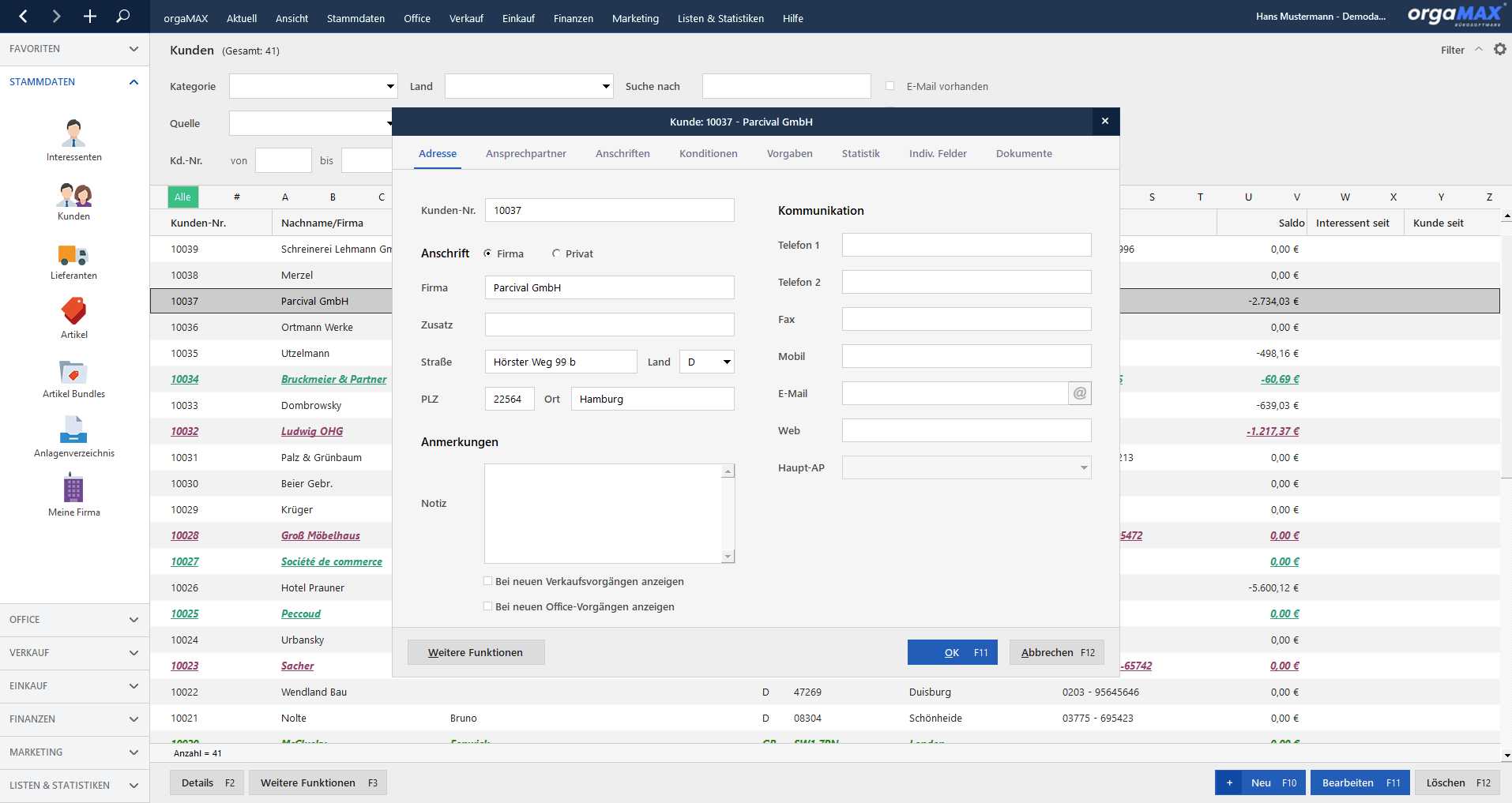1512x803 pixels.
Task: Select the Firma radio button
Action: (x=488, y=253)
